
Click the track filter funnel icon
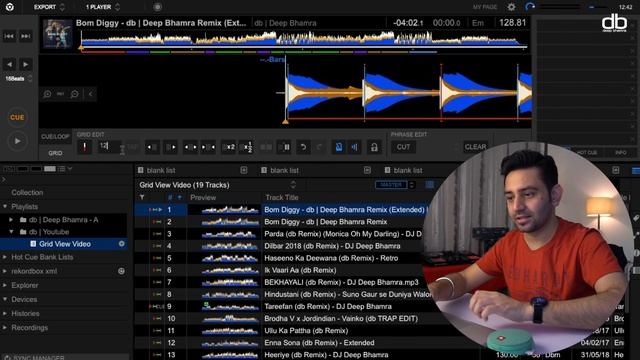point(142,198)
